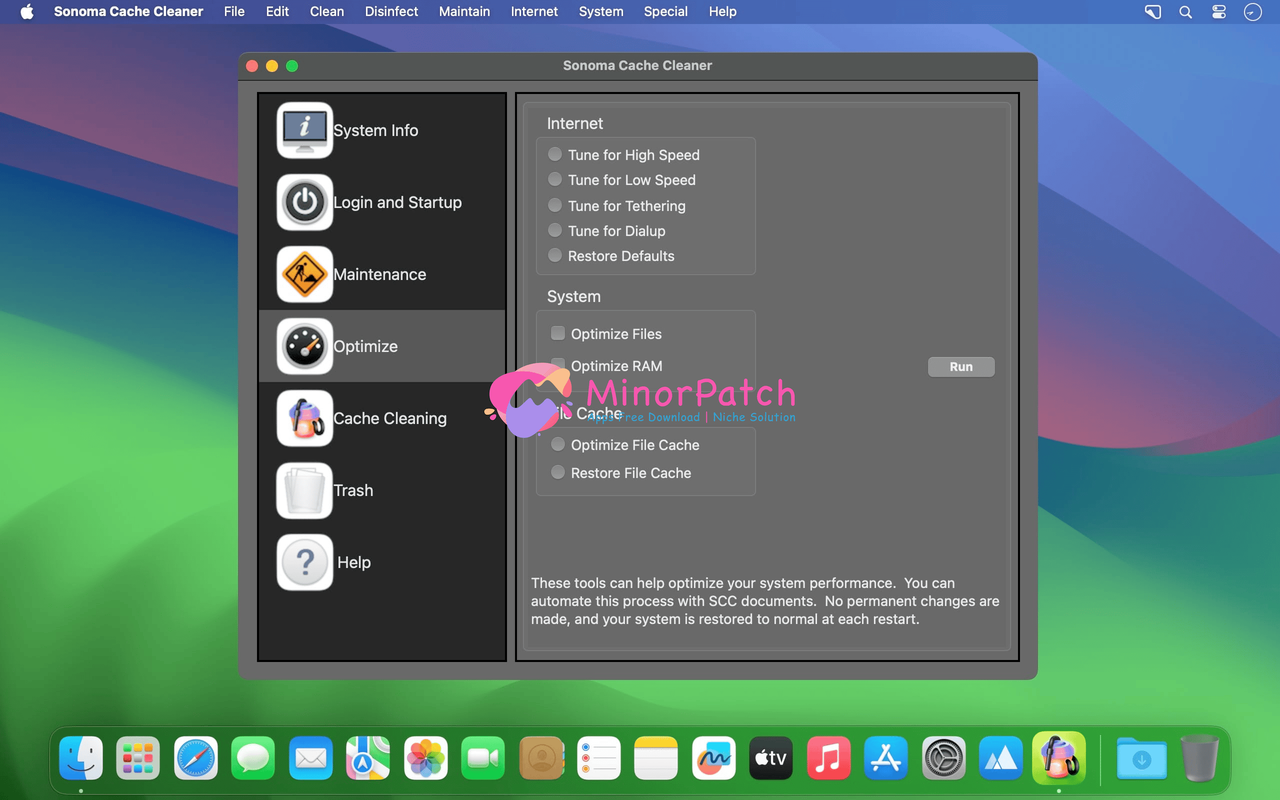The image size is (1280, 800).
Task: Select Tune for Dialup option
Action: point(555,230)
